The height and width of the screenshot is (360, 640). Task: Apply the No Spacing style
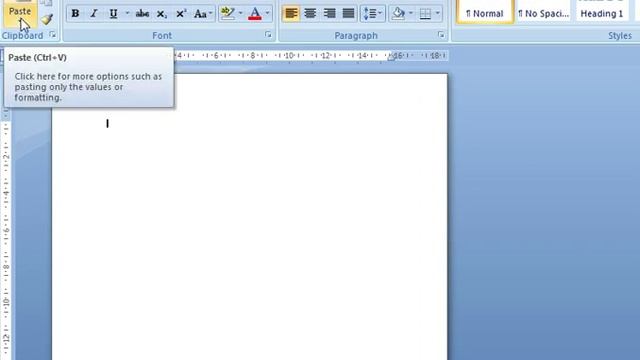pos(543,12)
